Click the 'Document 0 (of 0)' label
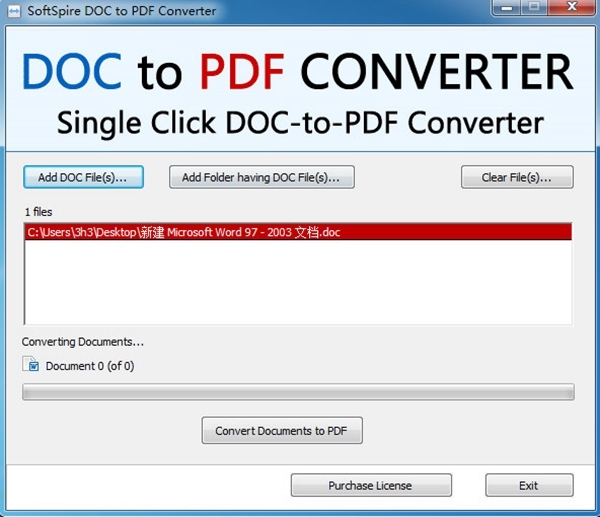The height and width of the screenshot is (517, 600). [90, 366]
